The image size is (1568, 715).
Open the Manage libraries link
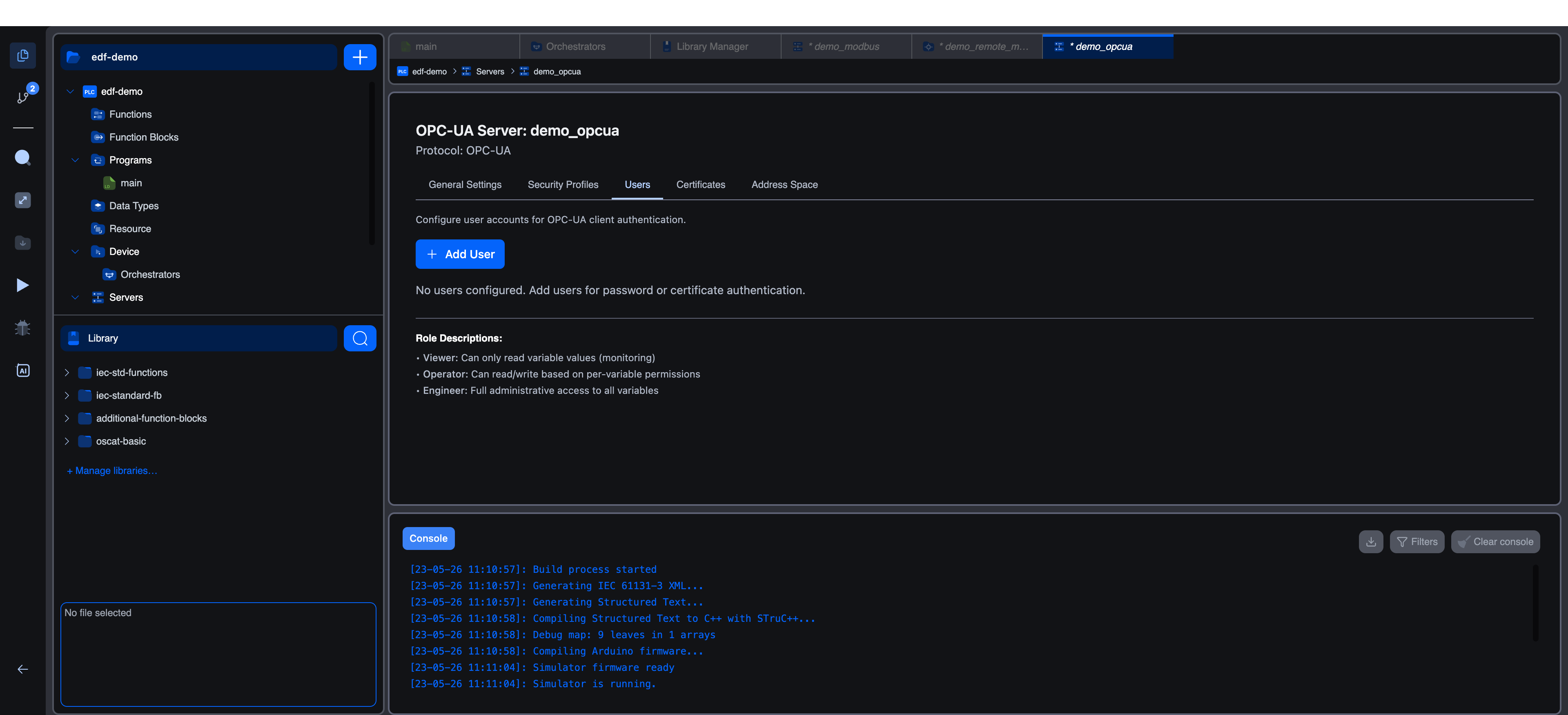point(112,470)
